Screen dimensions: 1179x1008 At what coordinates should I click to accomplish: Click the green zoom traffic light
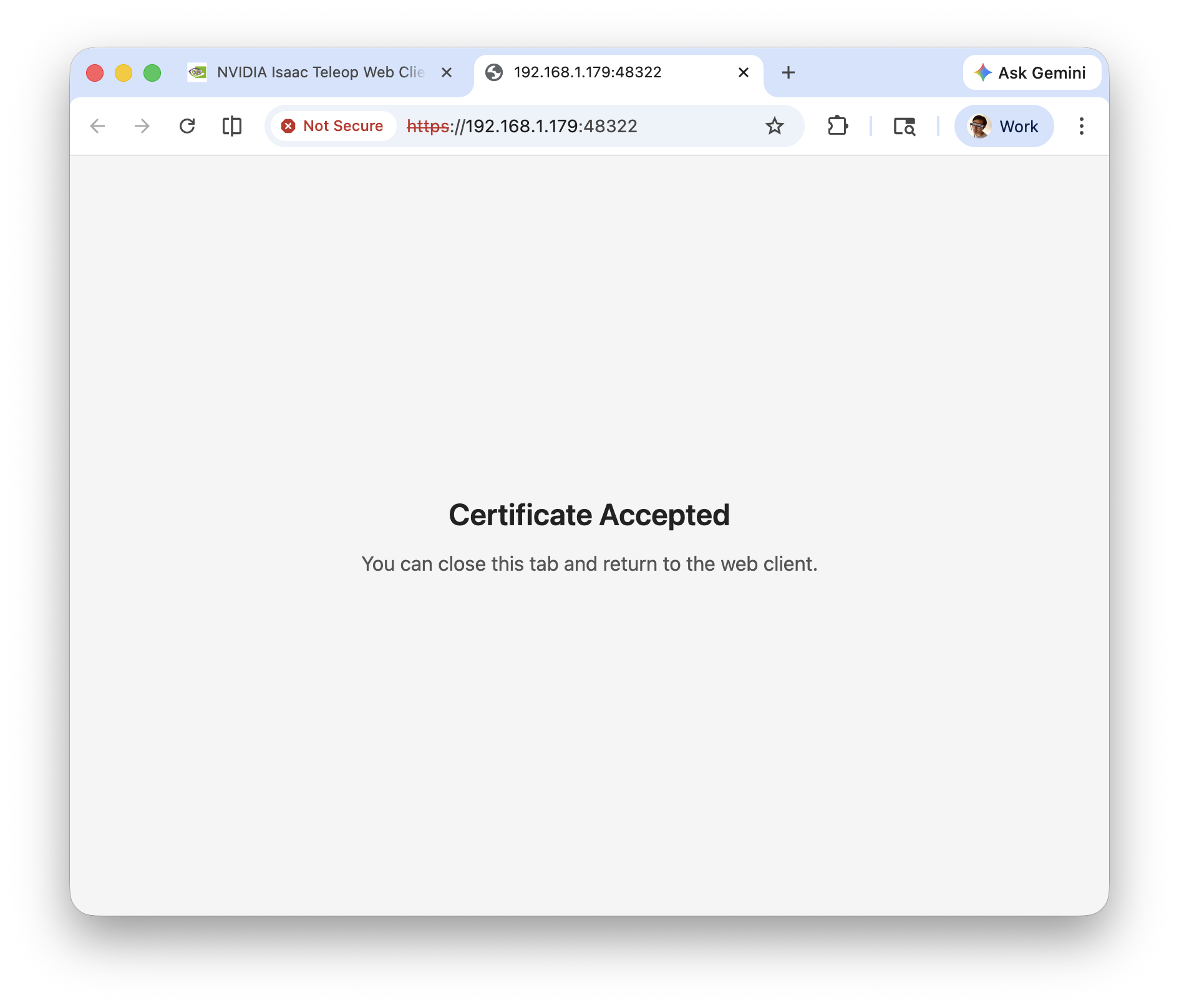pyautogui.click(x=152, y=72)
